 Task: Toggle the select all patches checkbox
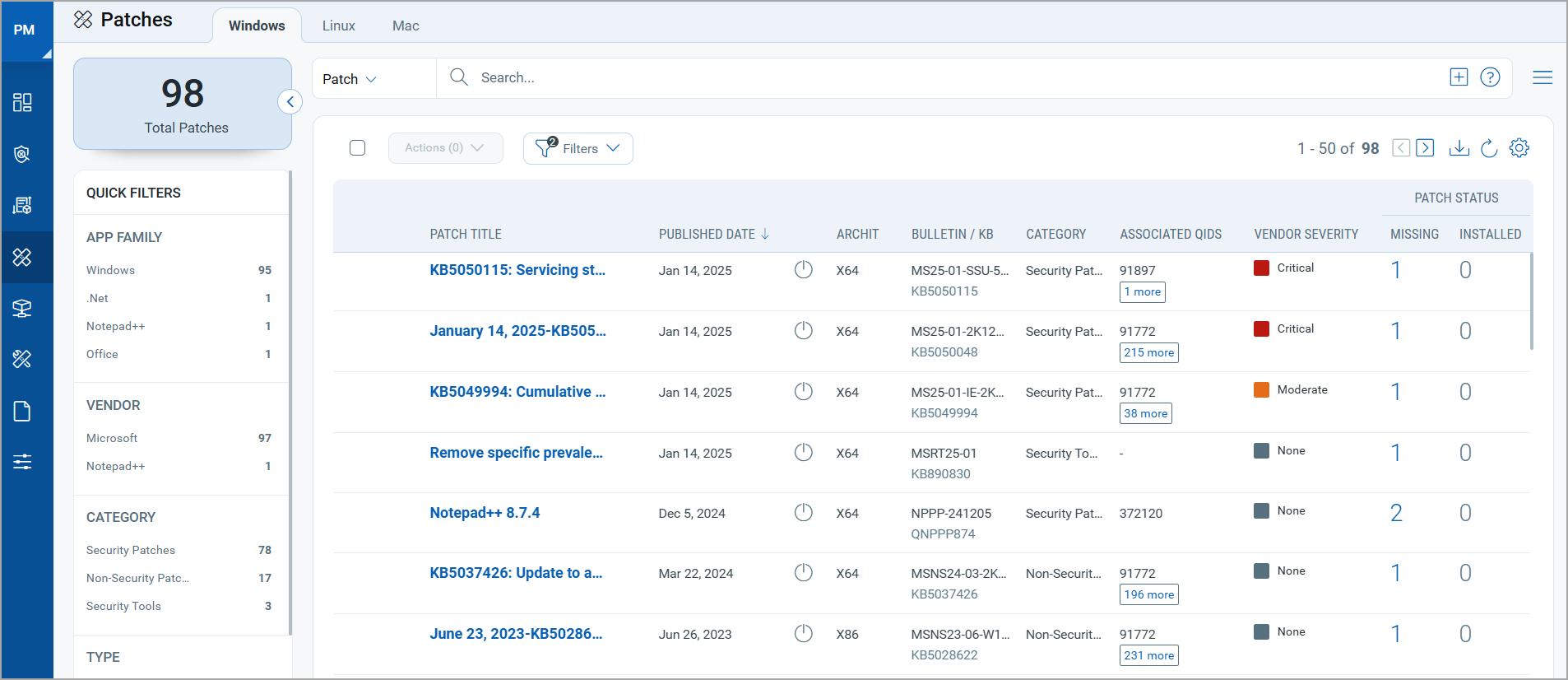[357, 148]
